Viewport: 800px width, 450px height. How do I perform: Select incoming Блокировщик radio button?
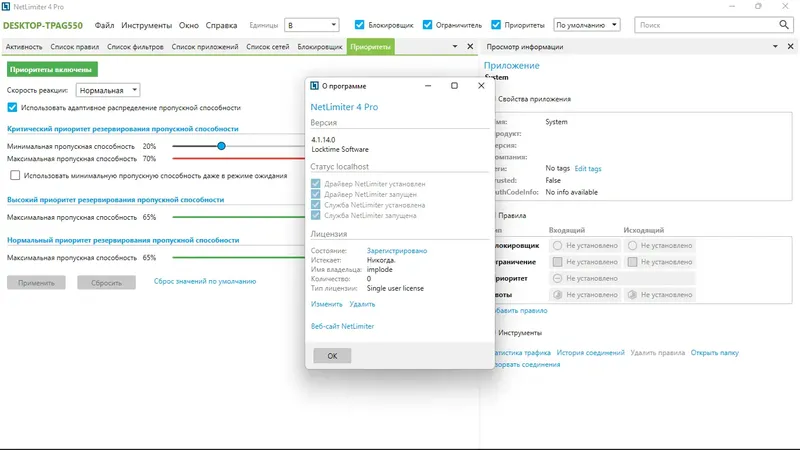click(558, 245)
